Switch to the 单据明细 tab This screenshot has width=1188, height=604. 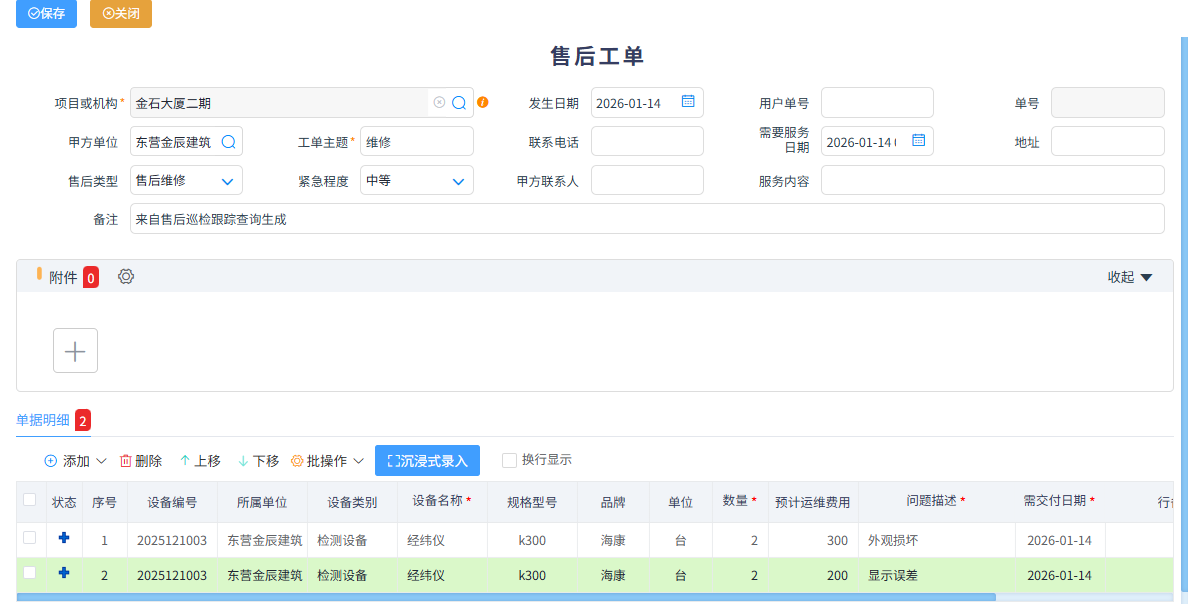click(42, 422)
